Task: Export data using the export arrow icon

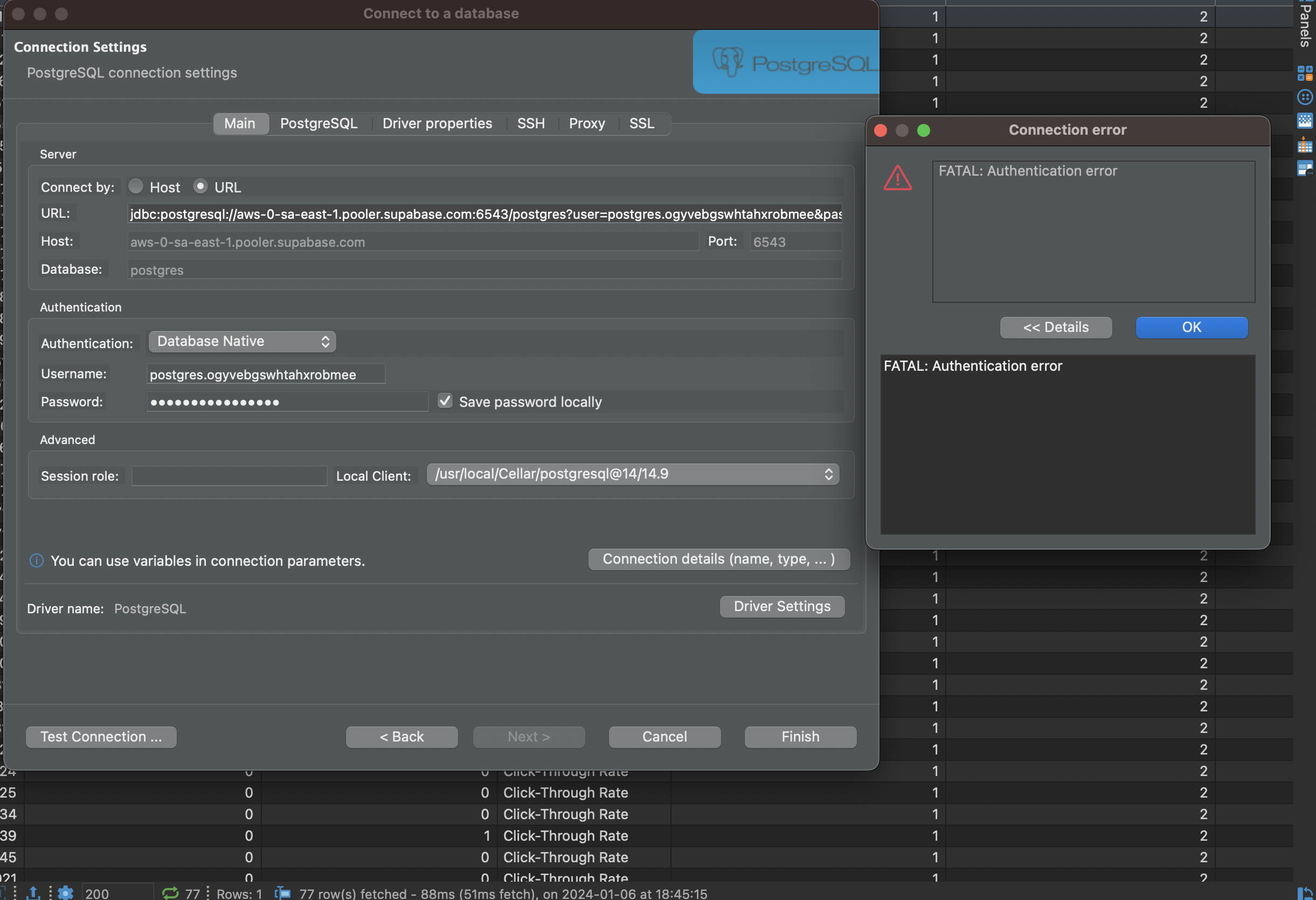Action: point(33,893)
